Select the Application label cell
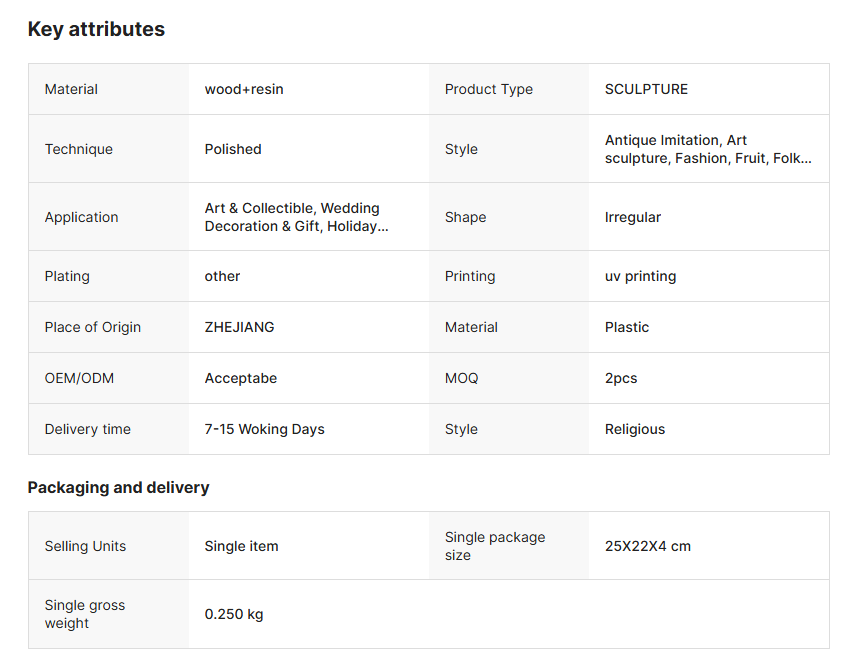Screen dimensions: 847x660 click(x=81, y=217)
